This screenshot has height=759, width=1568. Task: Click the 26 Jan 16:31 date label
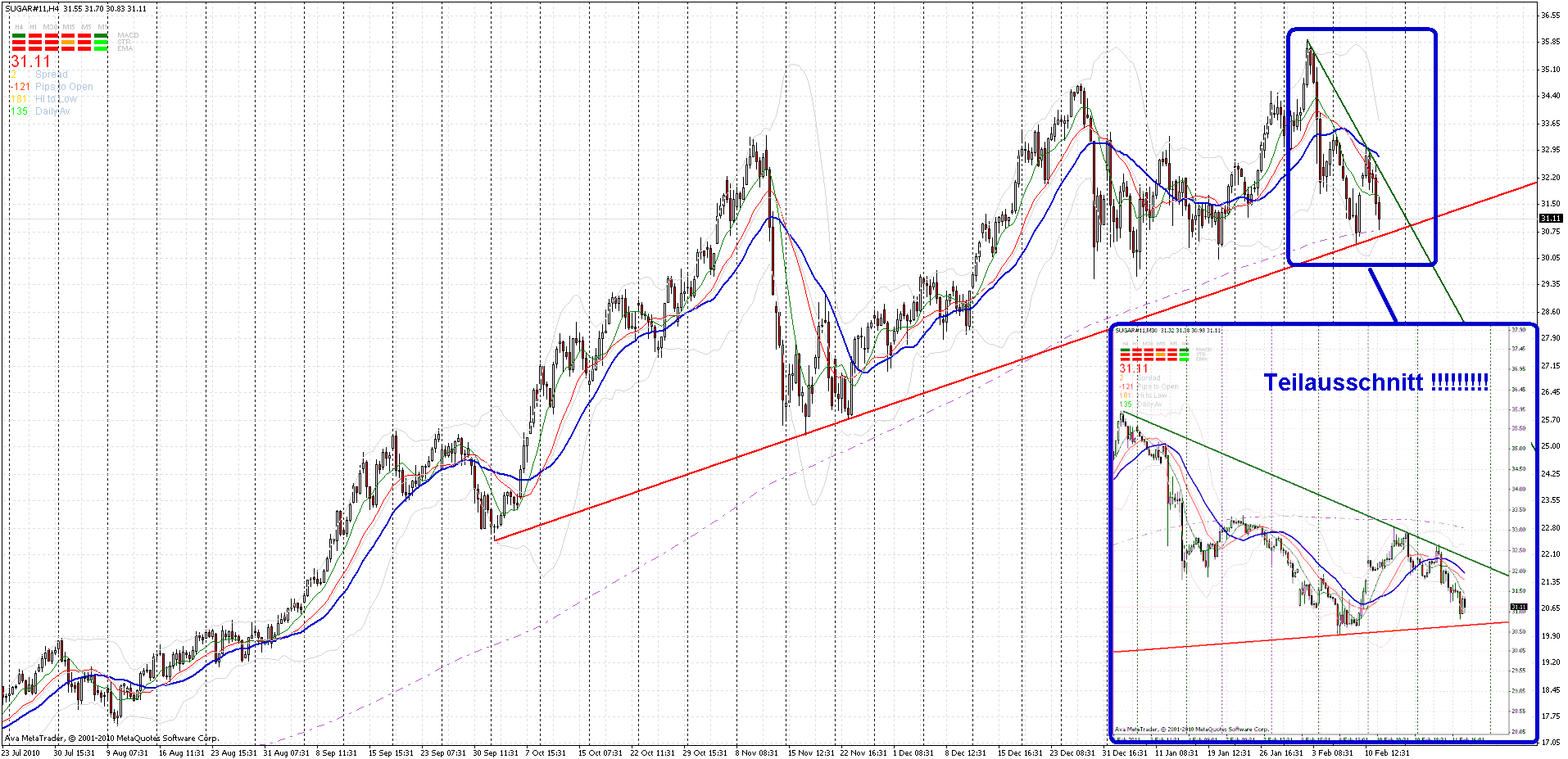[x=1281, y=752]
